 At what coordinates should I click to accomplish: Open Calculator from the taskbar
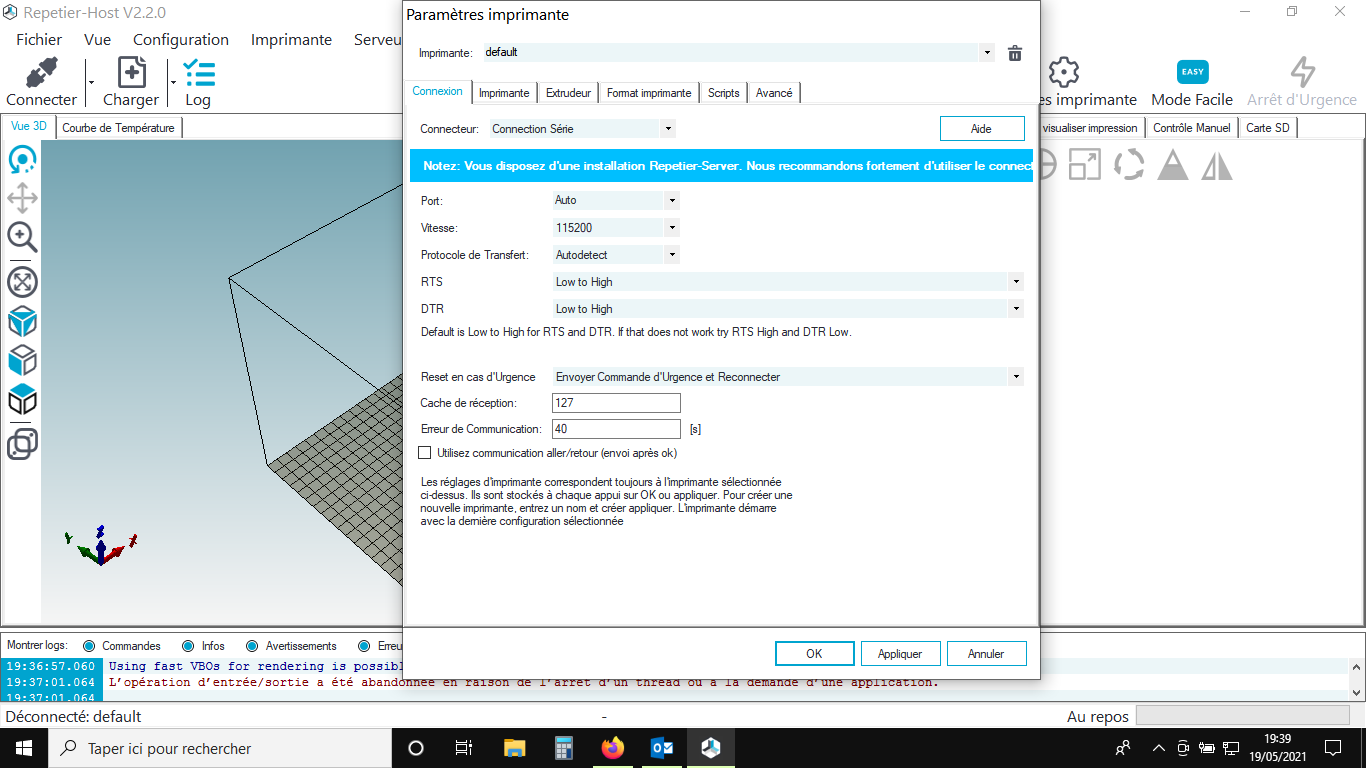click(563, 748)
